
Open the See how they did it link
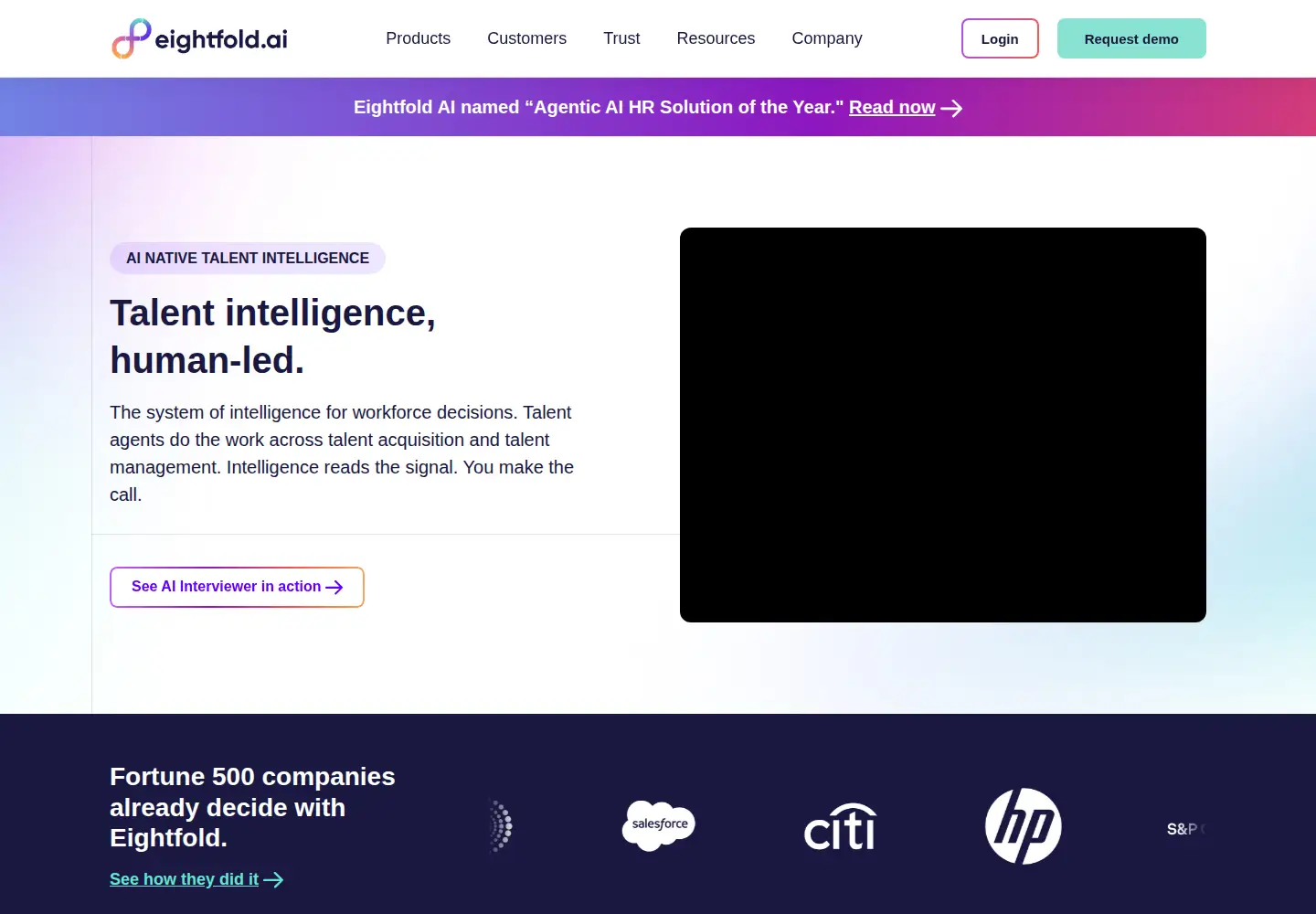[184, 879]
